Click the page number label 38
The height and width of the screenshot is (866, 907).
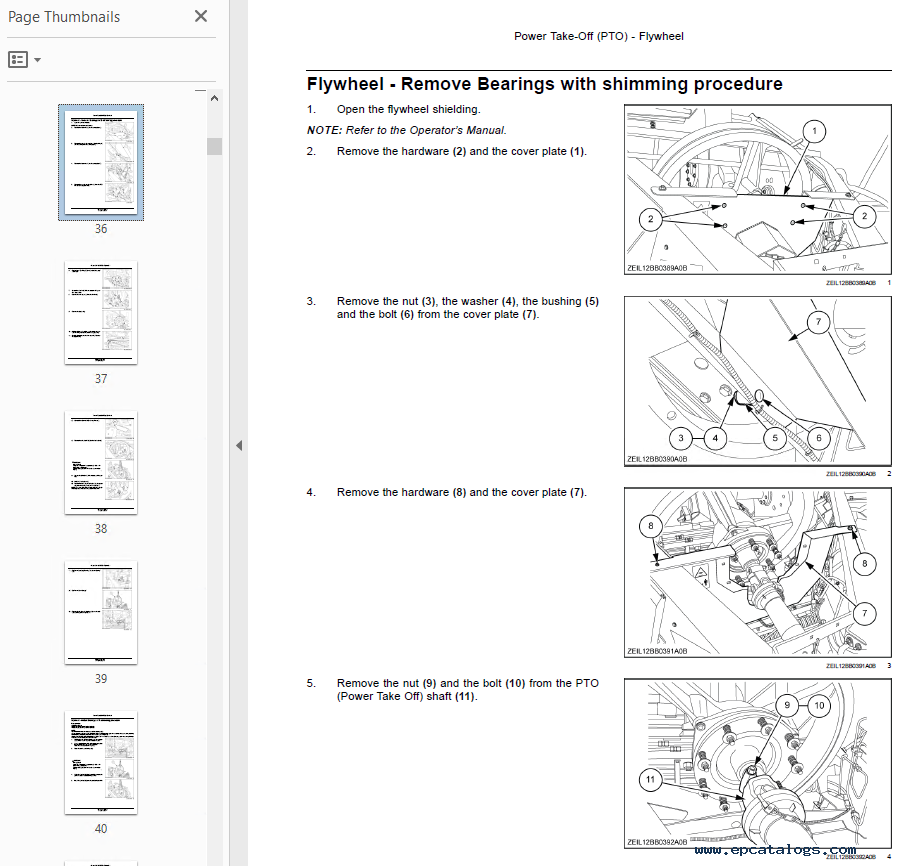(x=101, y=529)
